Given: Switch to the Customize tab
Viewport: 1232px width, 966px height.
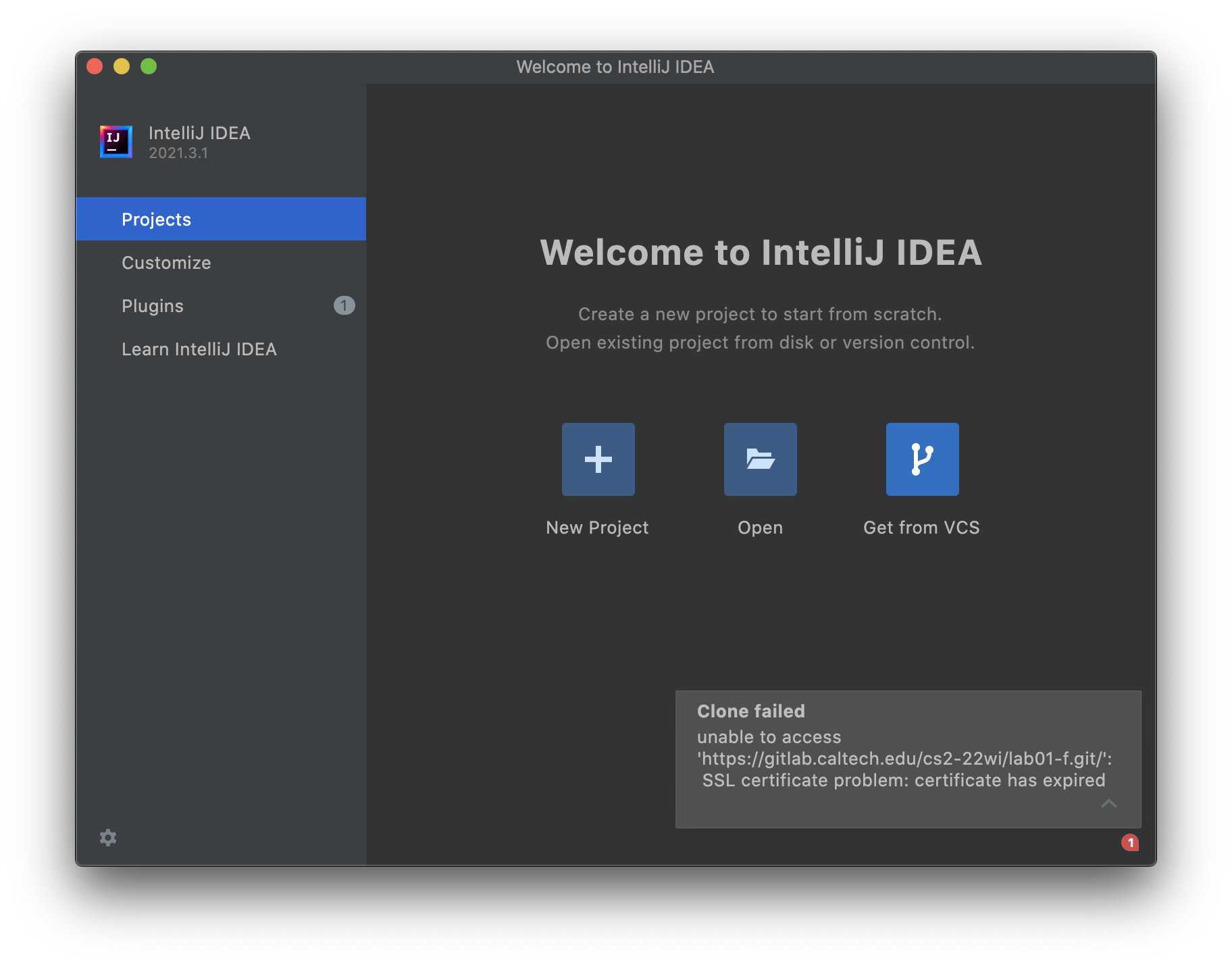Looking at the screenshot, I should (x=166, y=263).
